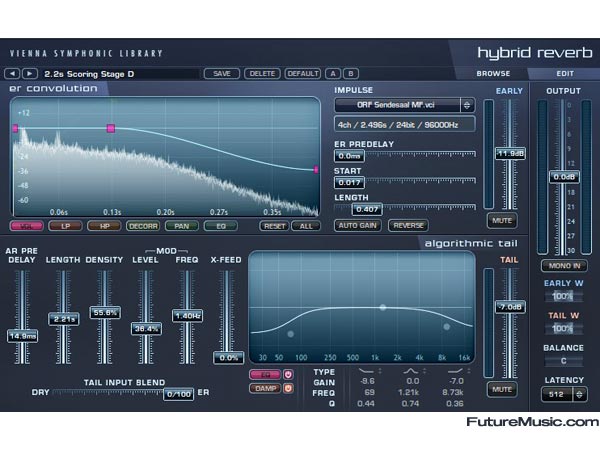Go to previous preset arrow

coord(12,73)
